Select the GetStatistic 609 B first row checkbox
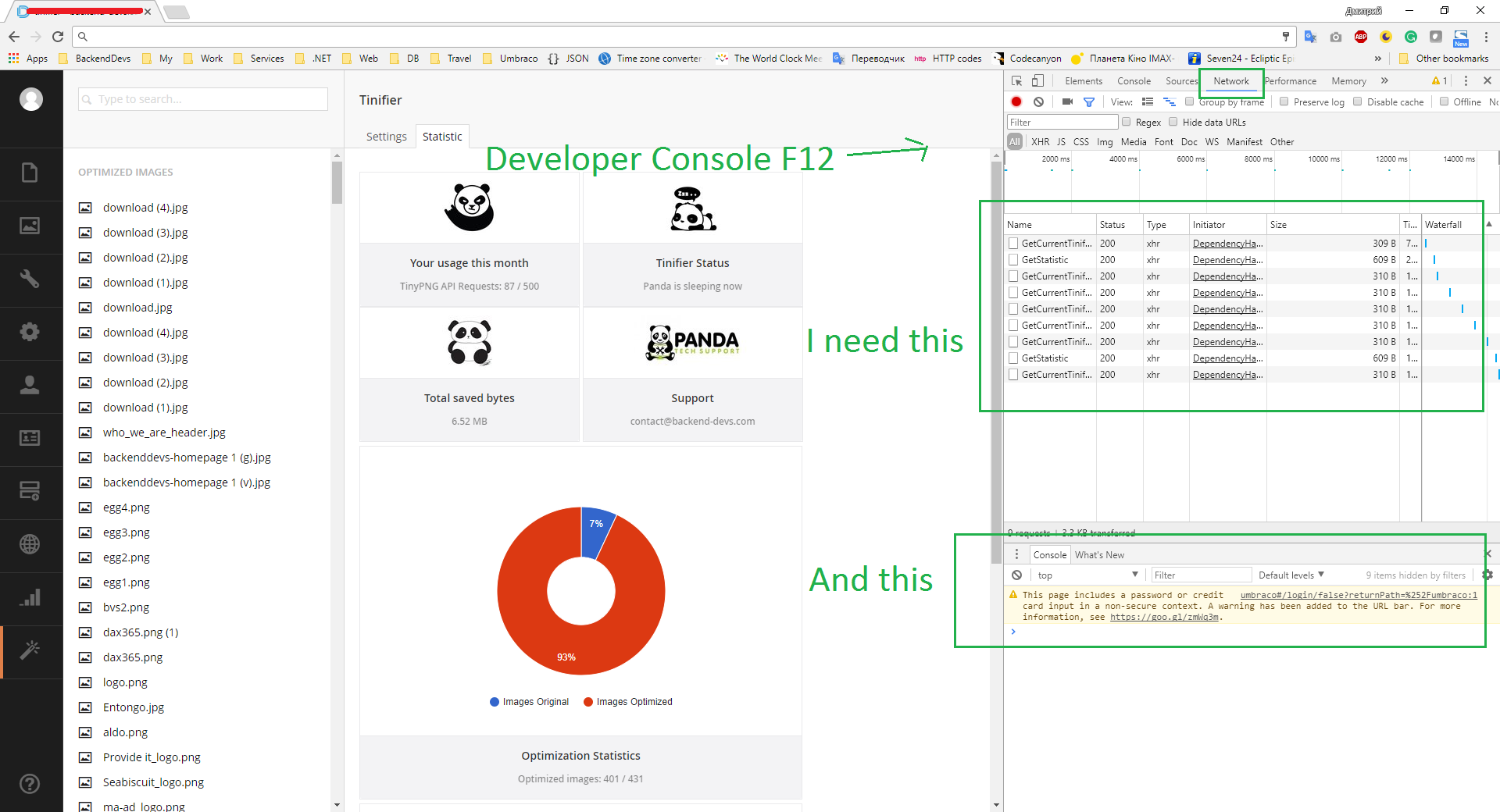This screenshot has width=1500, height=812. pos(1013,260)
